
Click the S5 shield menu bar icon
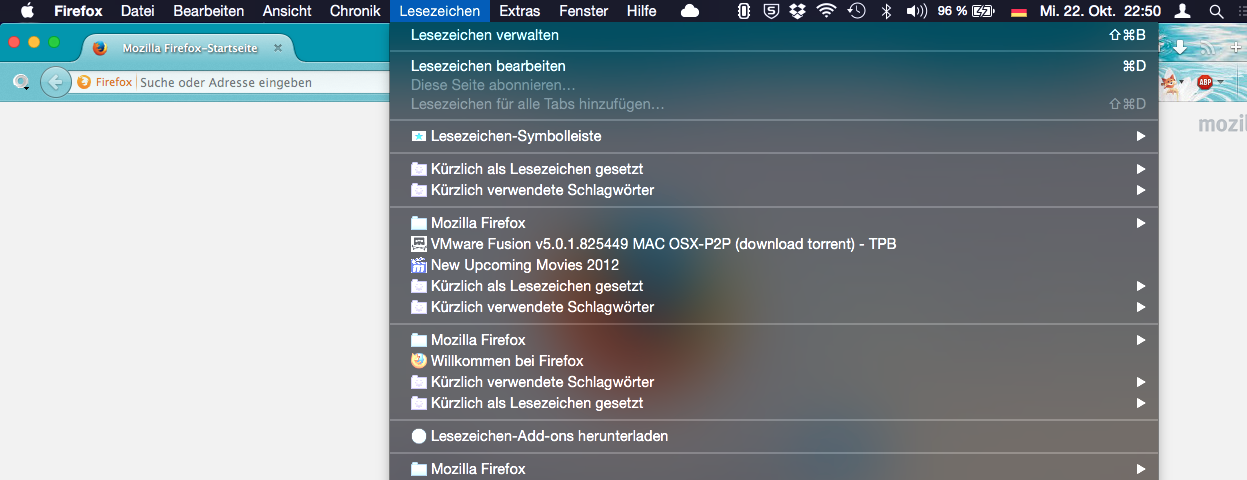click(771, 11)
